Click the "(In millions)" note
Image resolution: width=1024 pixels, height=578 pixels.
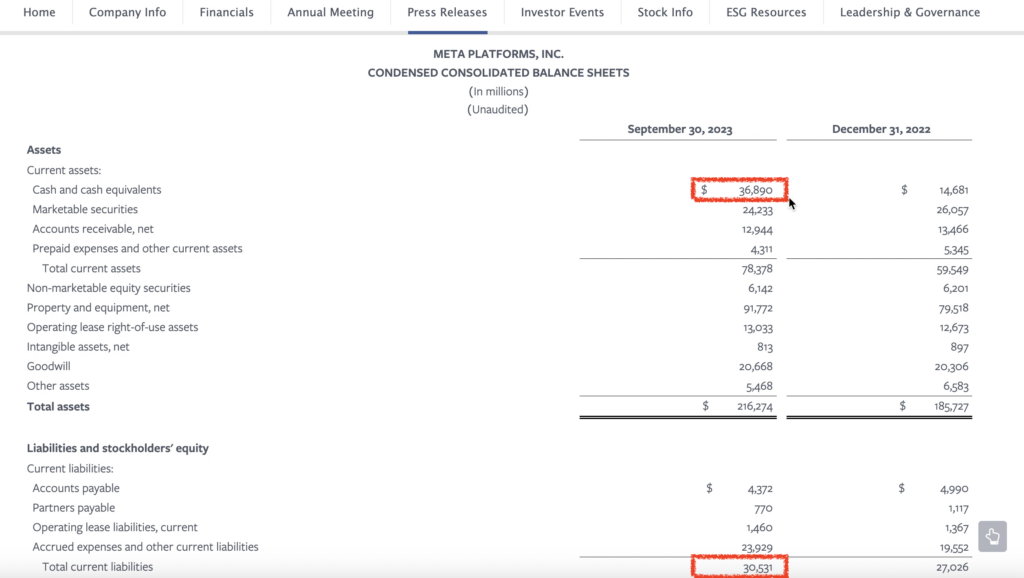point(498,91)
